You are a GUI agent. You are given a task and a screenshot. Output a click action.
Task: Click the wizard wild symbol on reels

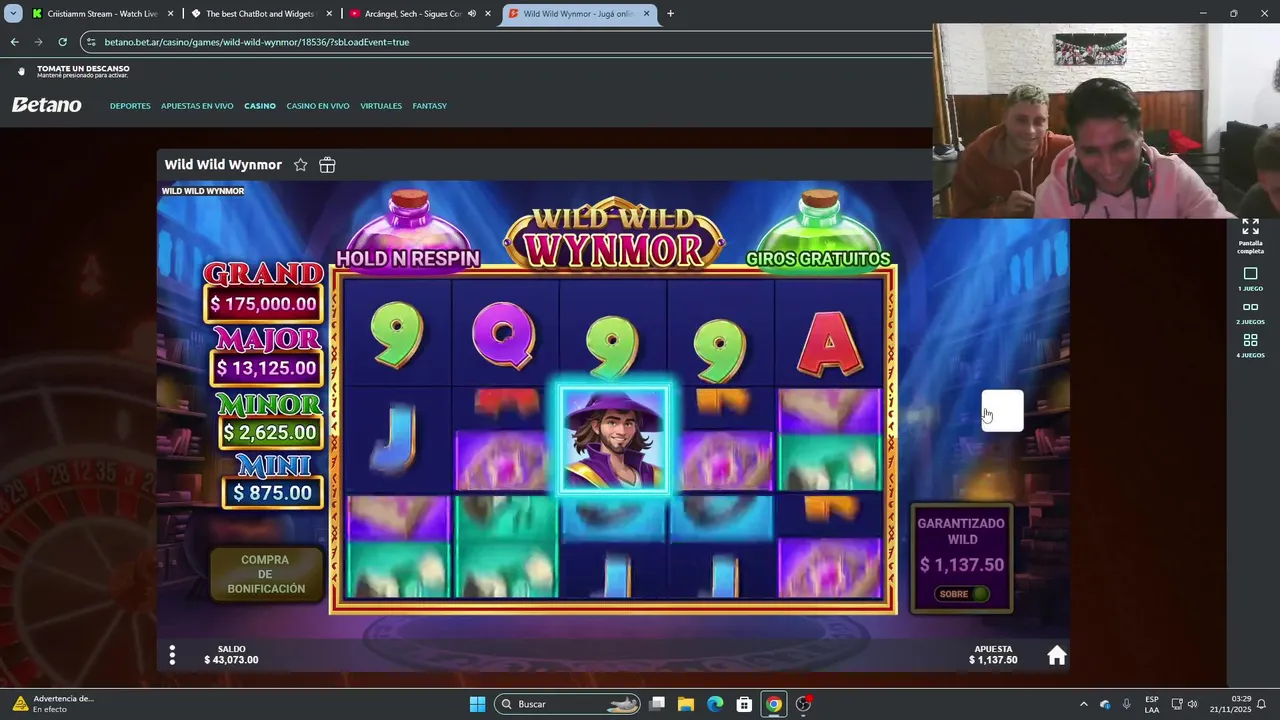pyautogui.click(x=613, y=439)
